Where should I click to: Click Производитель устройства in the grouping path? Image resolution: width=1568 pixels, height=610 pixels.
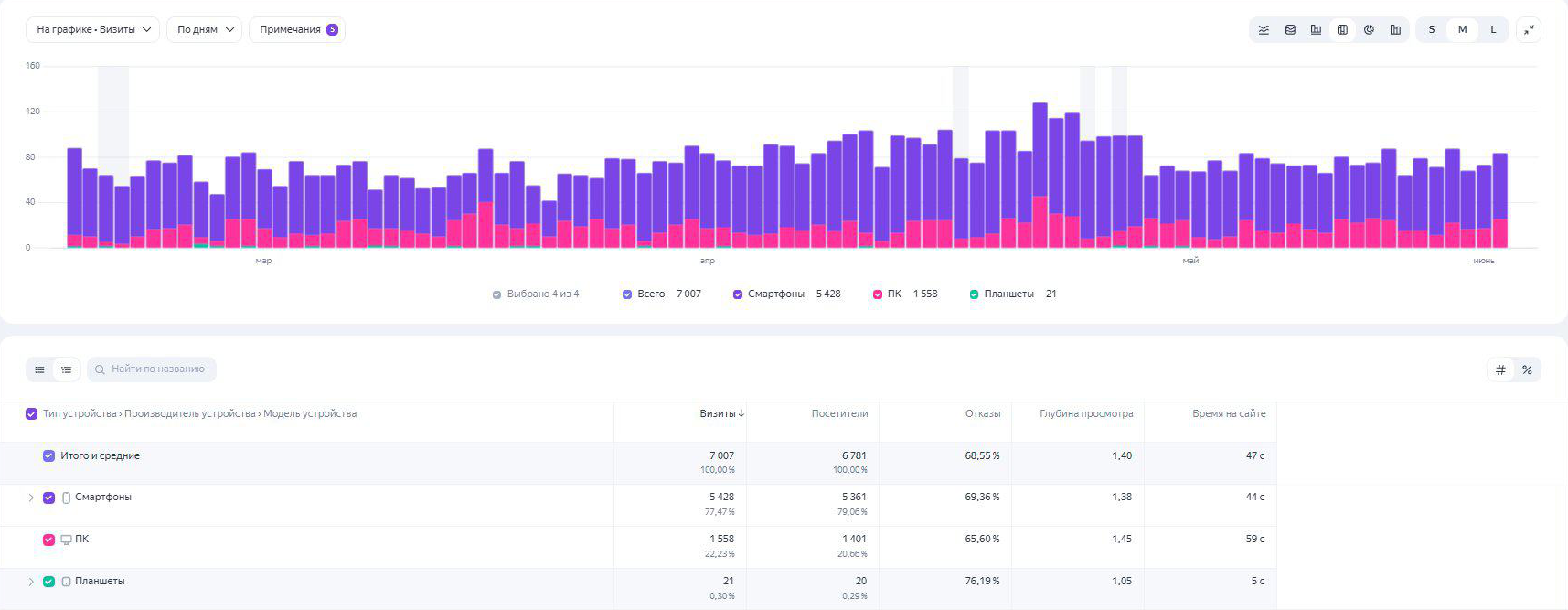(x=190, y=414)
